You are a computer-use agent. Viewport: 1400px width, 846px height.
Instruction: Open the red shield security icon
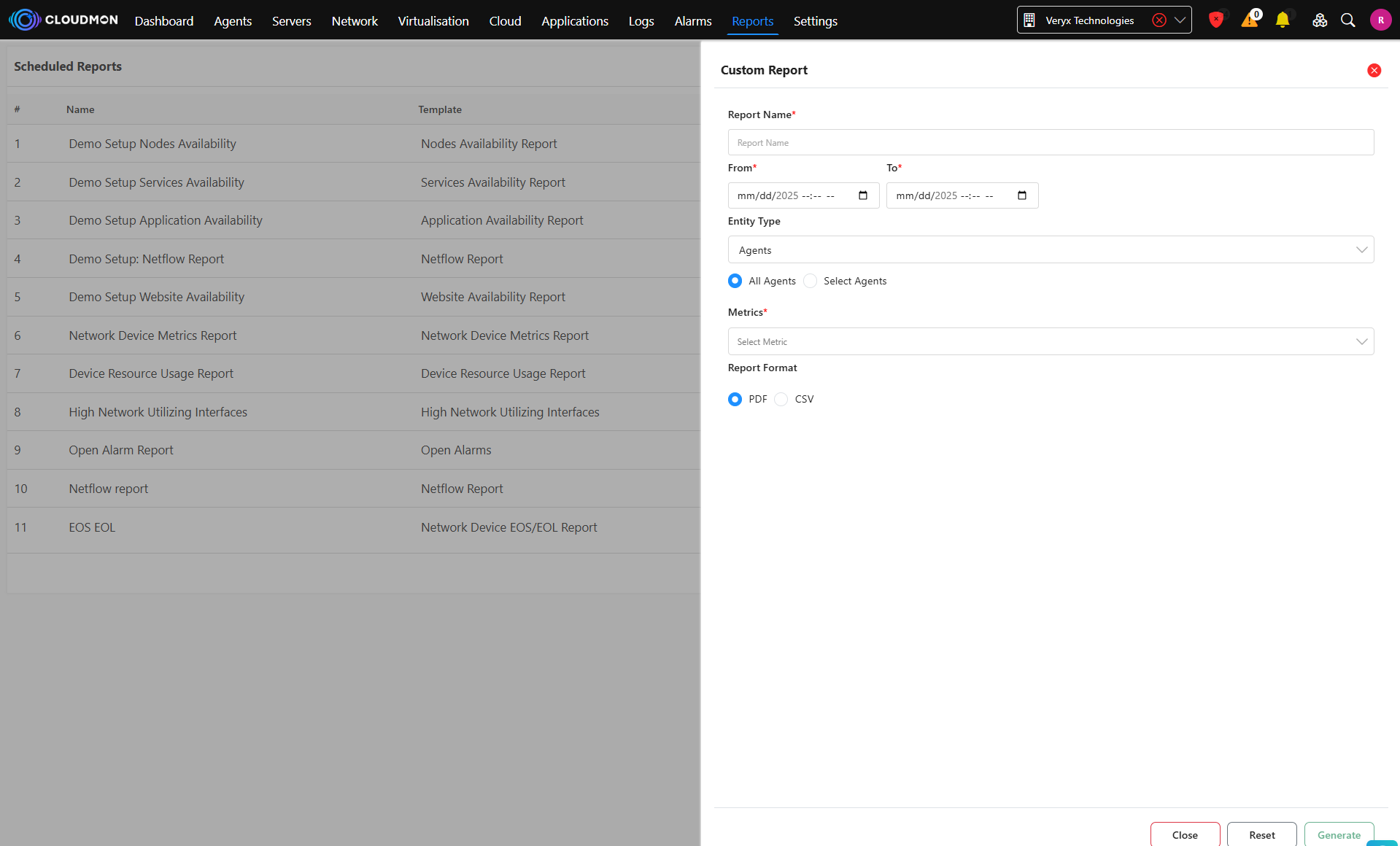pyautogui.click(x=1215, y=20)
